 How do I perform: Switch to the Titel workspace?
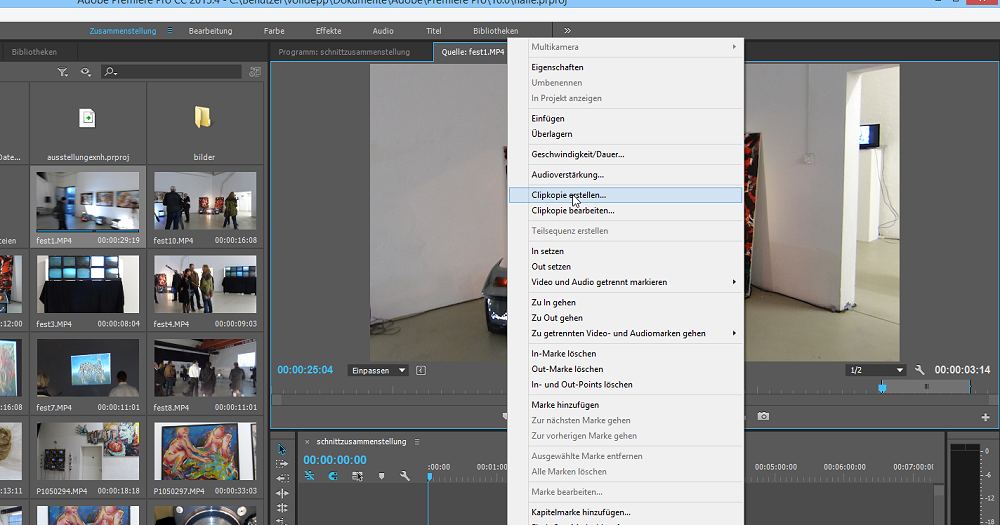434,31
